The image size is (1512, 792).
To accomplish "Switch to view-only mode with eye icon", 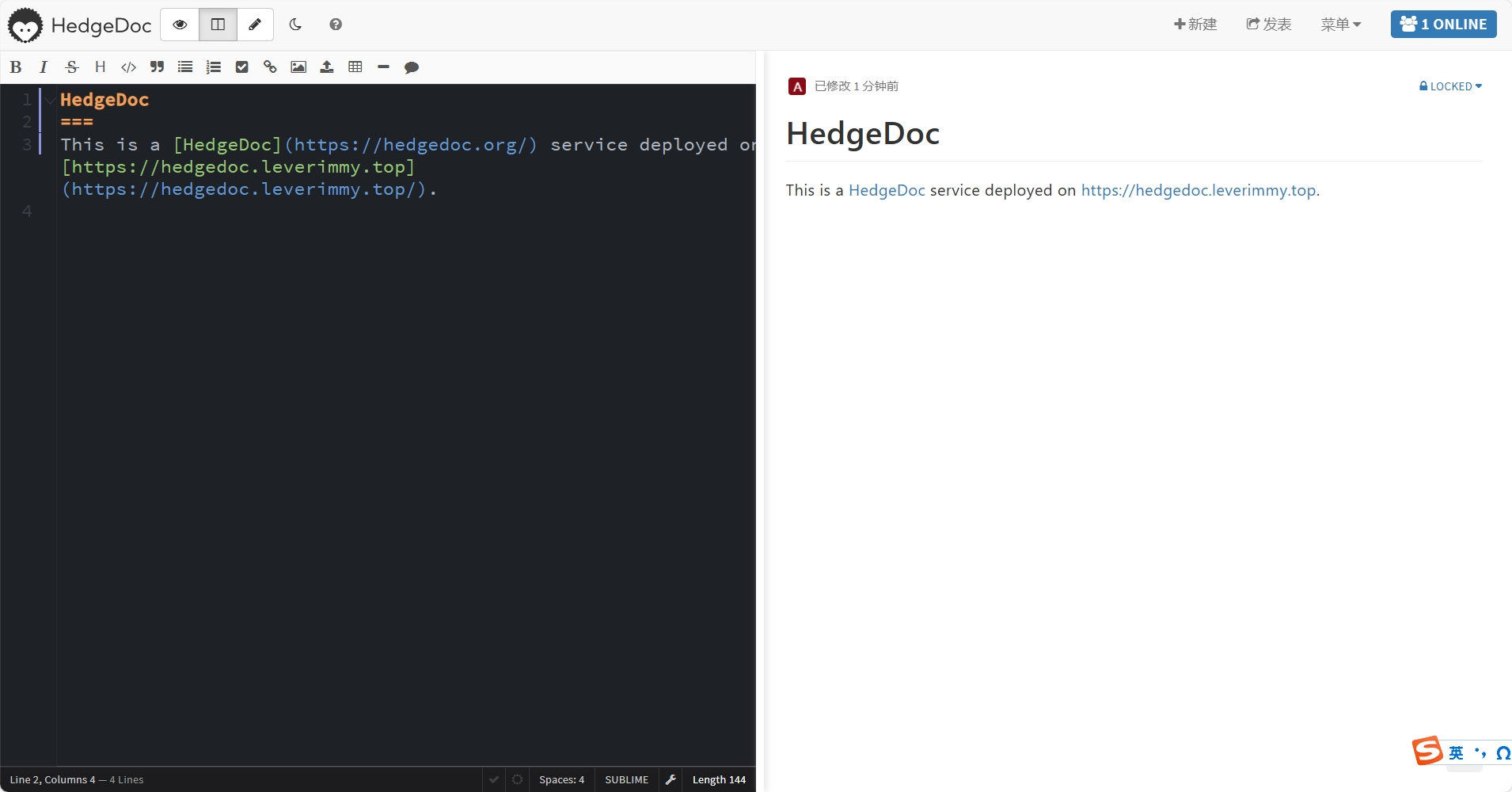I will point(180,25).
